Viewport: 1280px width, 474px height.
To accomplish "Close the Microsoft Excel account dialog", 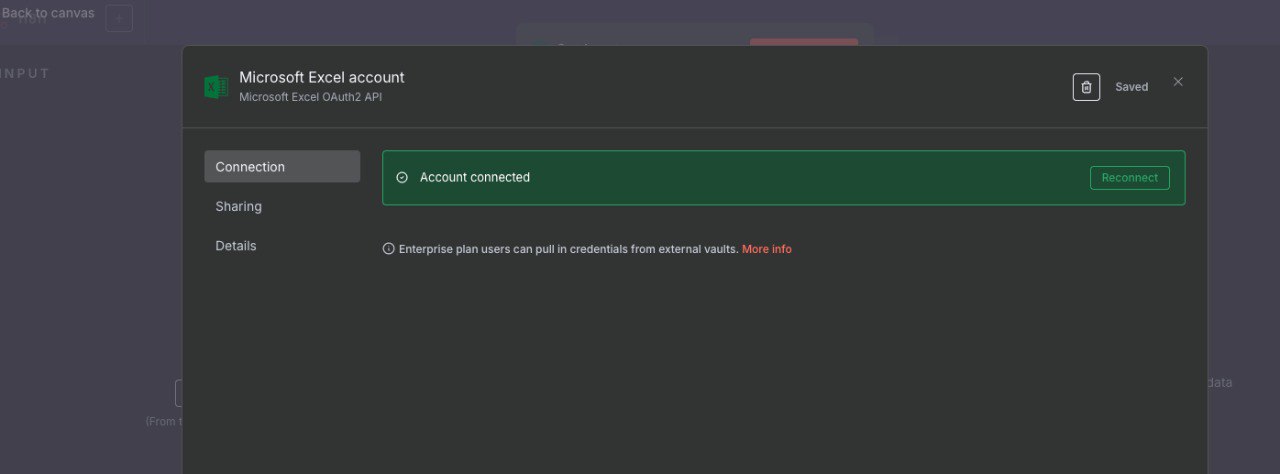I will click(x=1178, y=82).
